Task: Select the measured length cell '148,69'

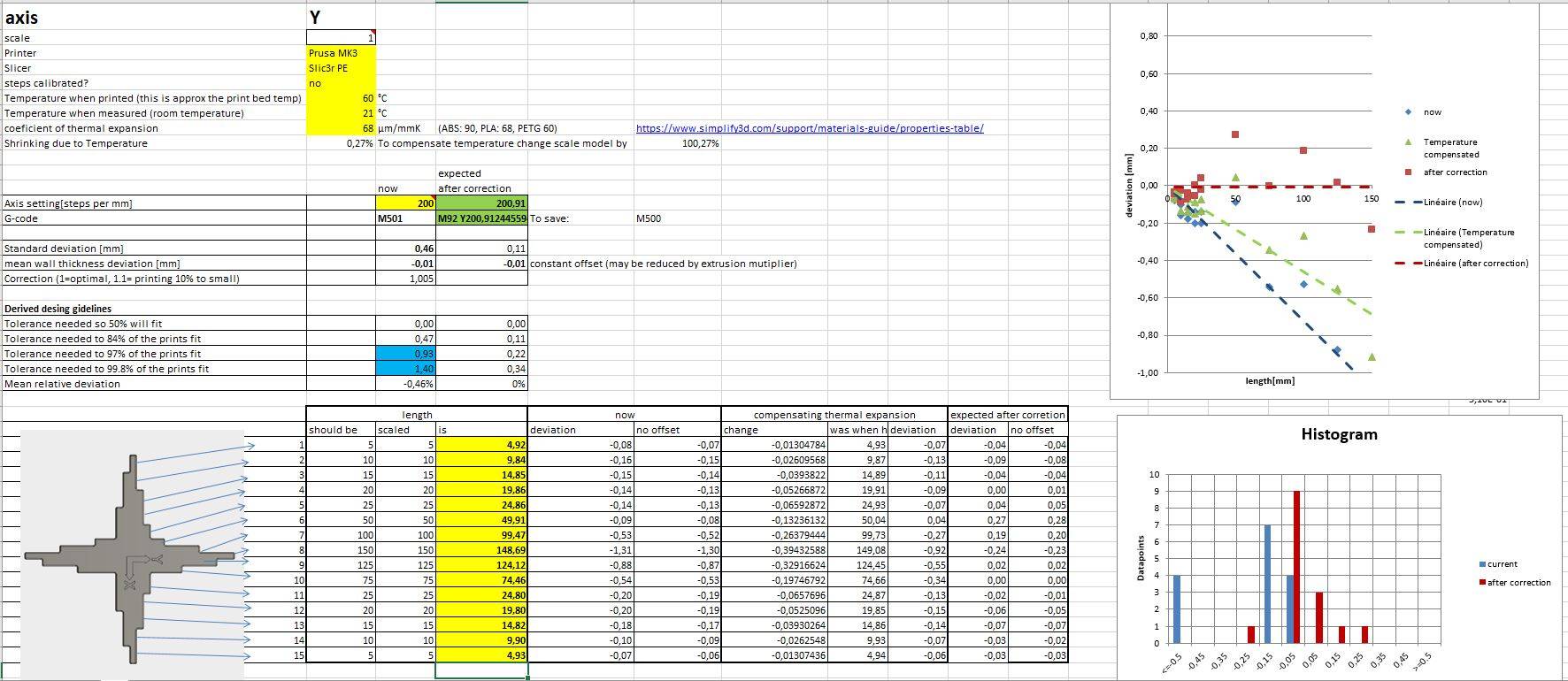Action: [x=481, y=550]
